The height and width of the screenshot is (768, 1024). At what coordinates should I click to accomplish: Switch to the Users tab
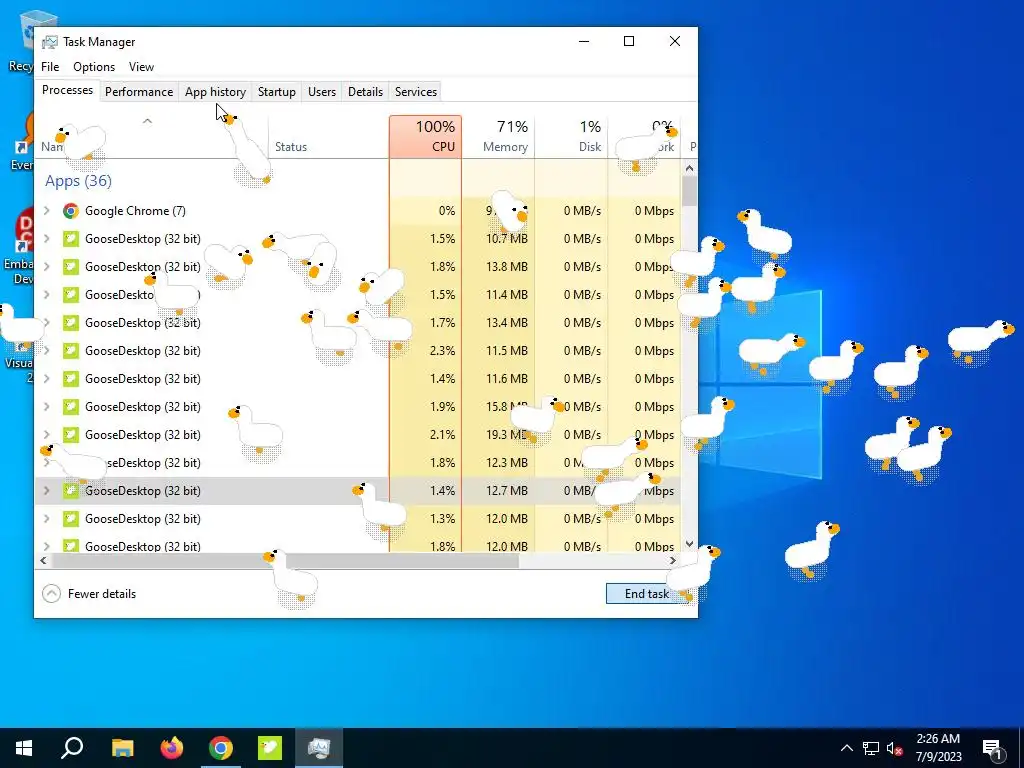point(322,92)
